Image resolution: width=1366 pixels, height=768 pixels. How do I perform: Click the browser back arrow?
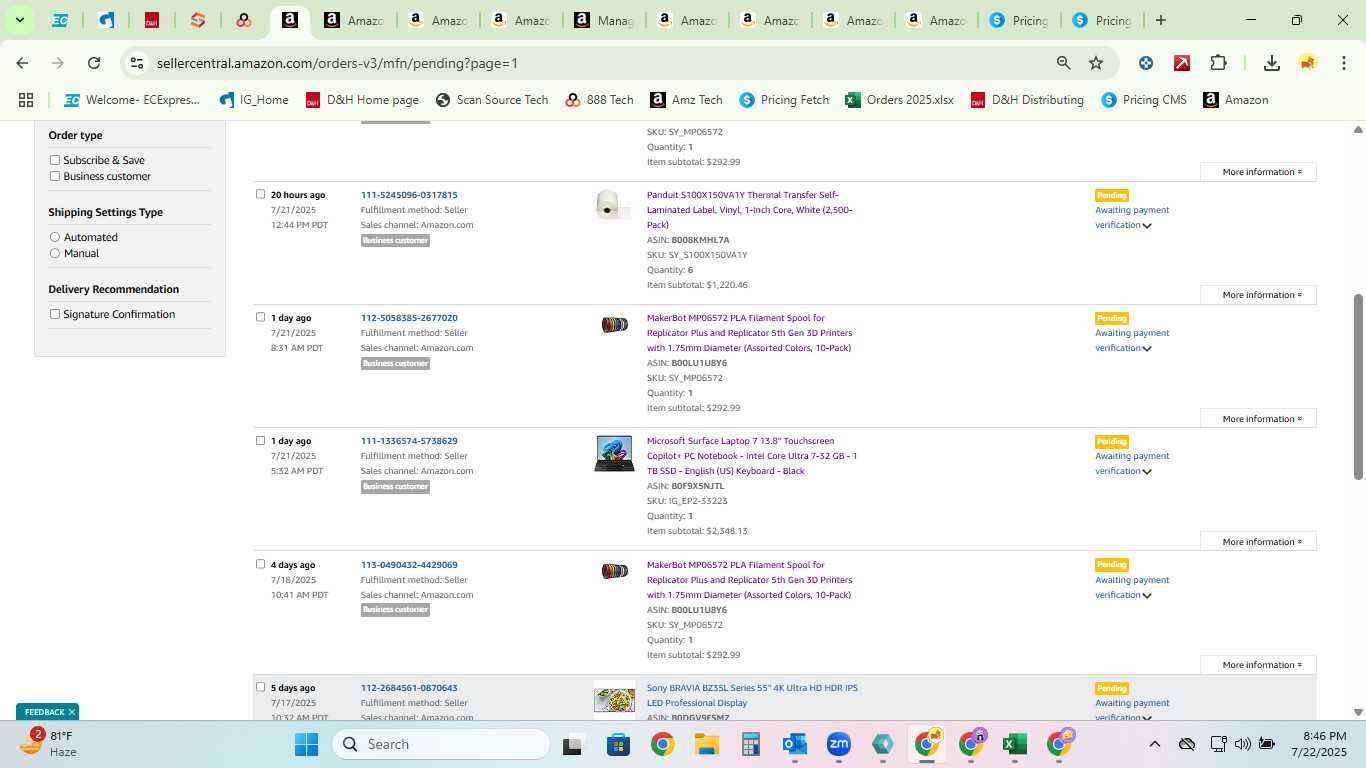point(22,63)
